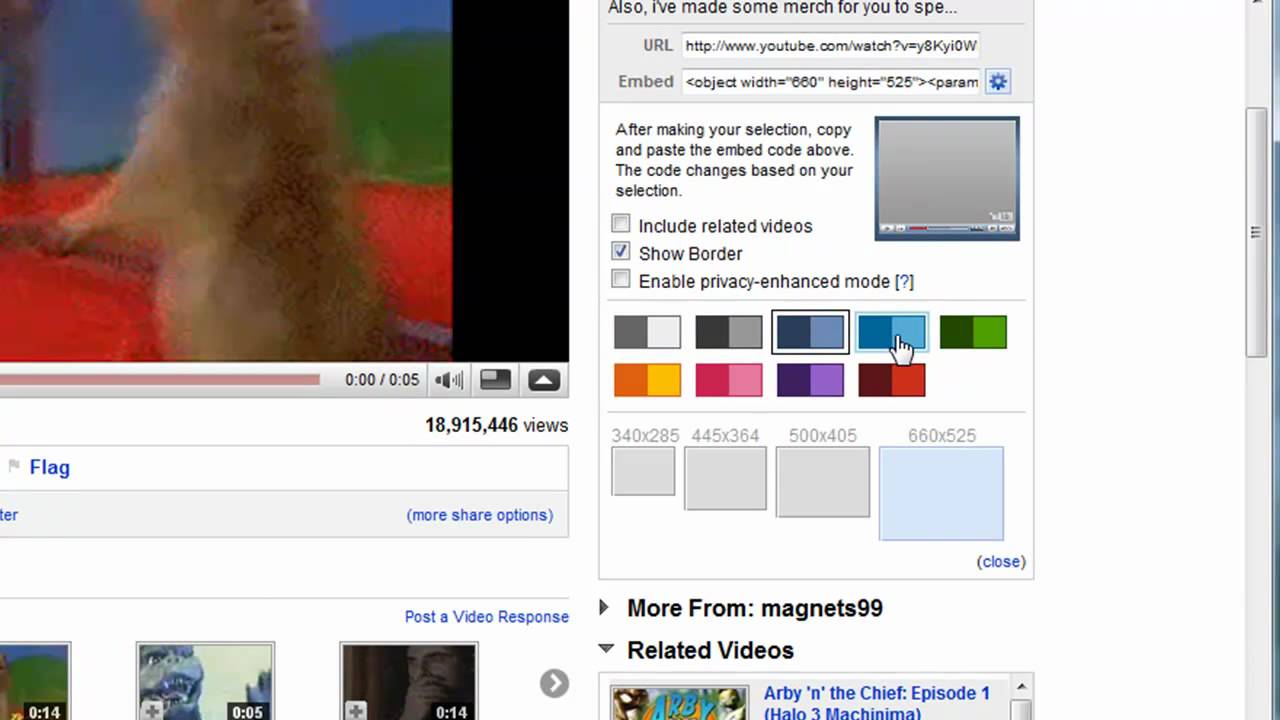Click inside the Embed code field
The width and height of the screenshot is (1280, 720).
coord(831,82)
